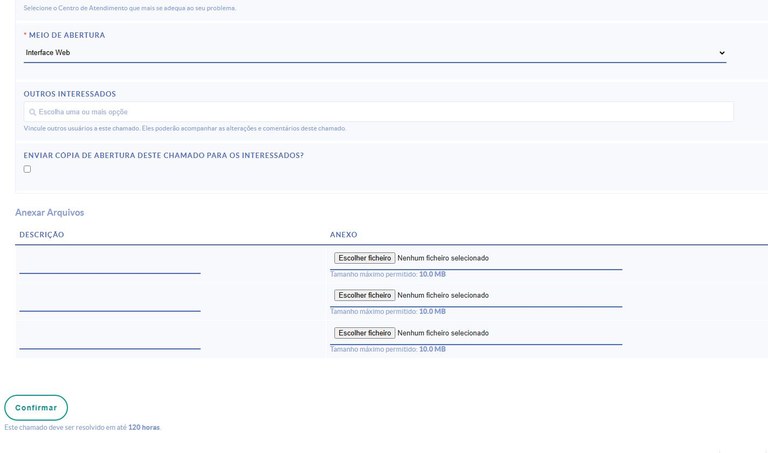Click the 'Anexar Arquivos' section heading
The height and width of the screenshot is (453, 768).
pyautogui.click(x=49, y=213)
